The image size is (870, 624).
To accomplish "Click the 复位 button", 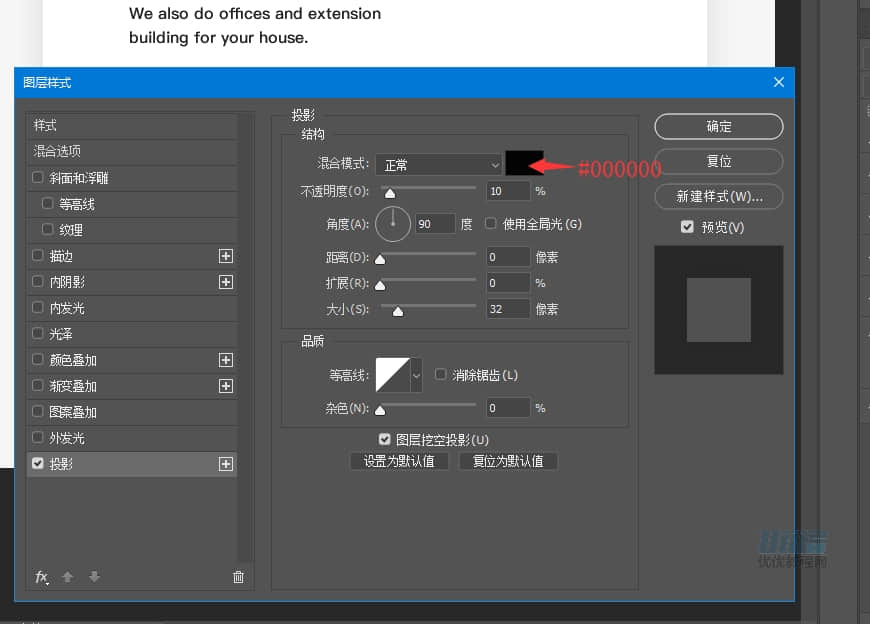I will click(719, 161).
